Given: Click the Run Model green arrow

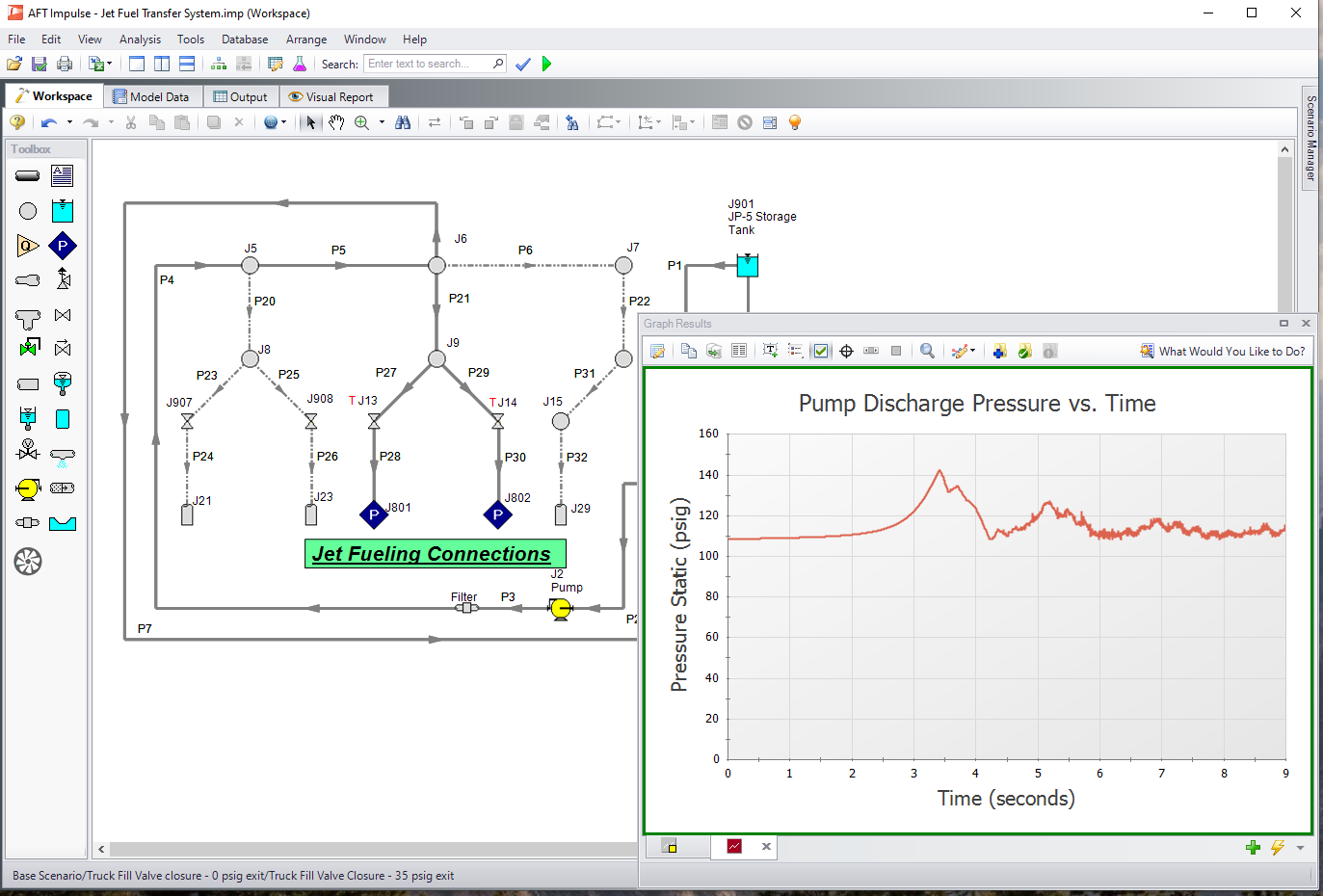Looking at the screenshot, I should pos(546,64).
